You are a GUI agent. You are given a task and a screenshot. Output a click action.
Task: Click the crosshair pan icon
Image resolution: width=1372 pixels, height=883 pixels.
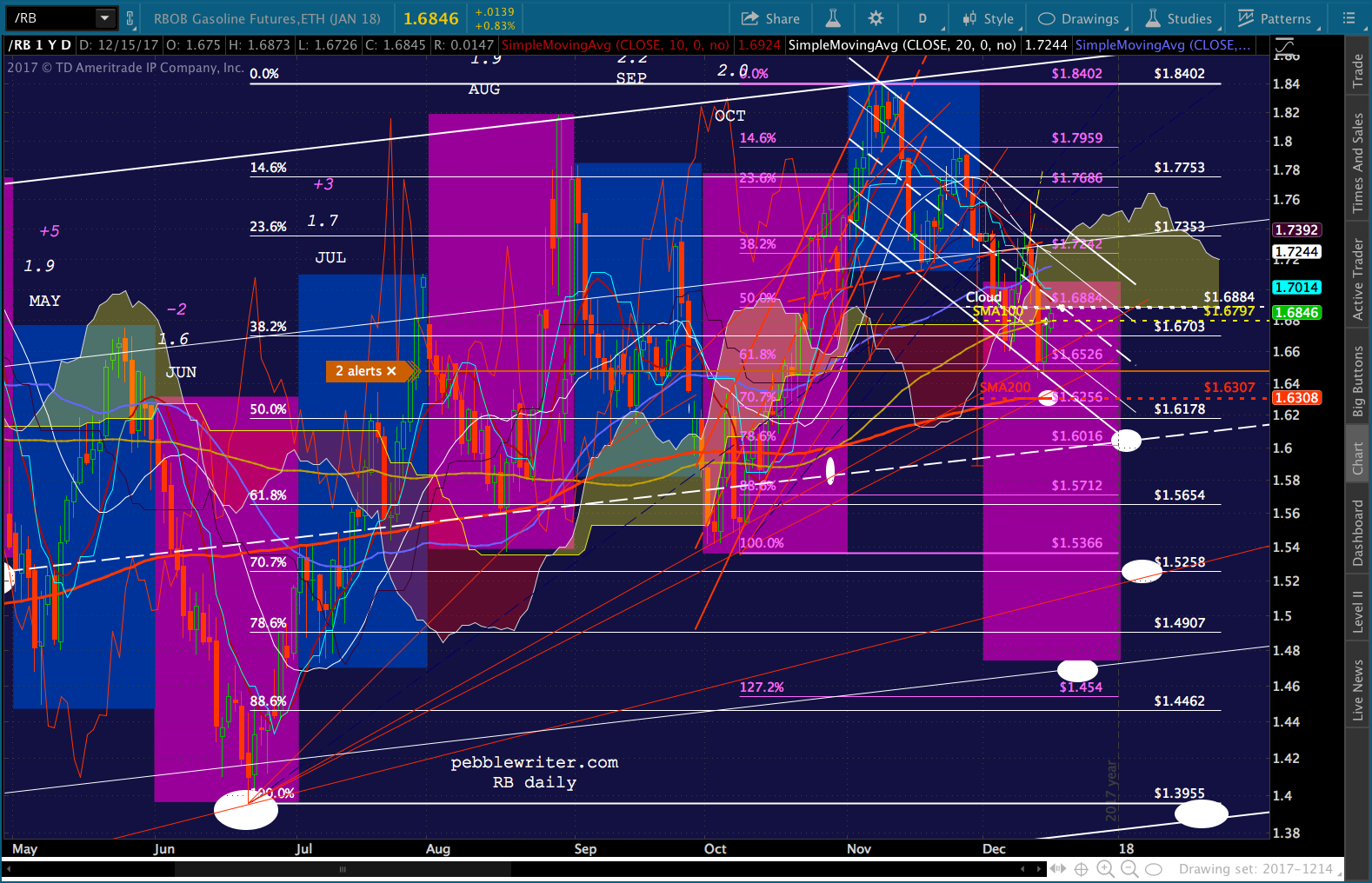click(x=1082, y=869)
